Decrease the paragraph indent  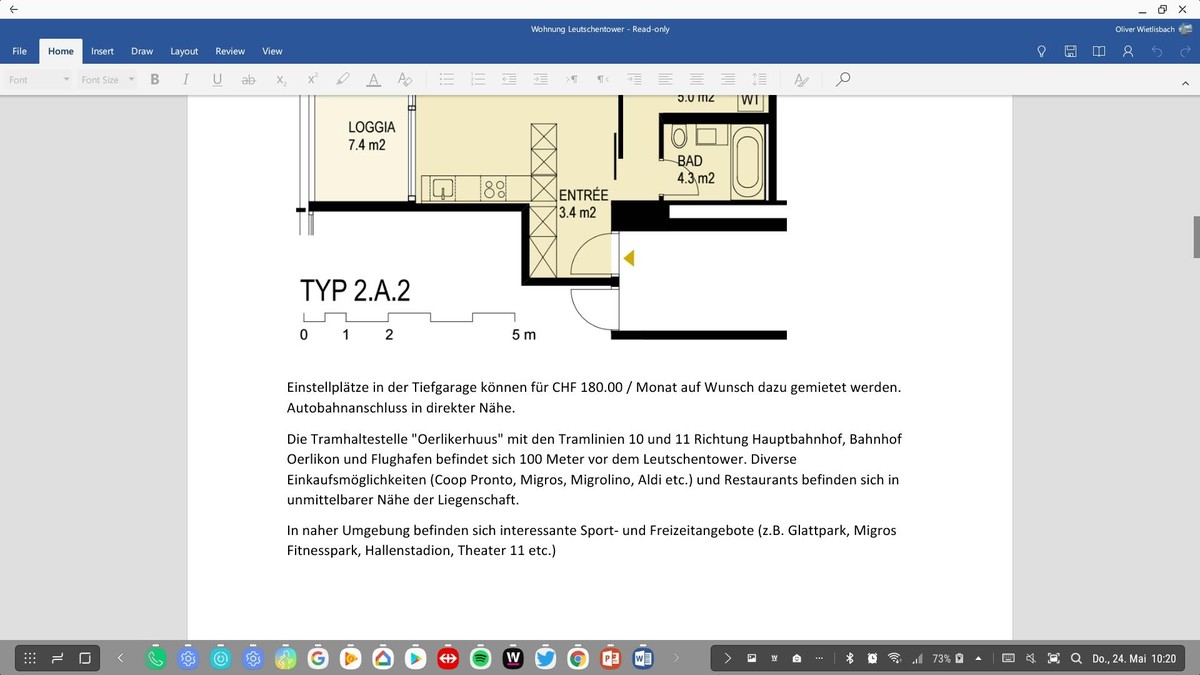click(x=509, y=79)
